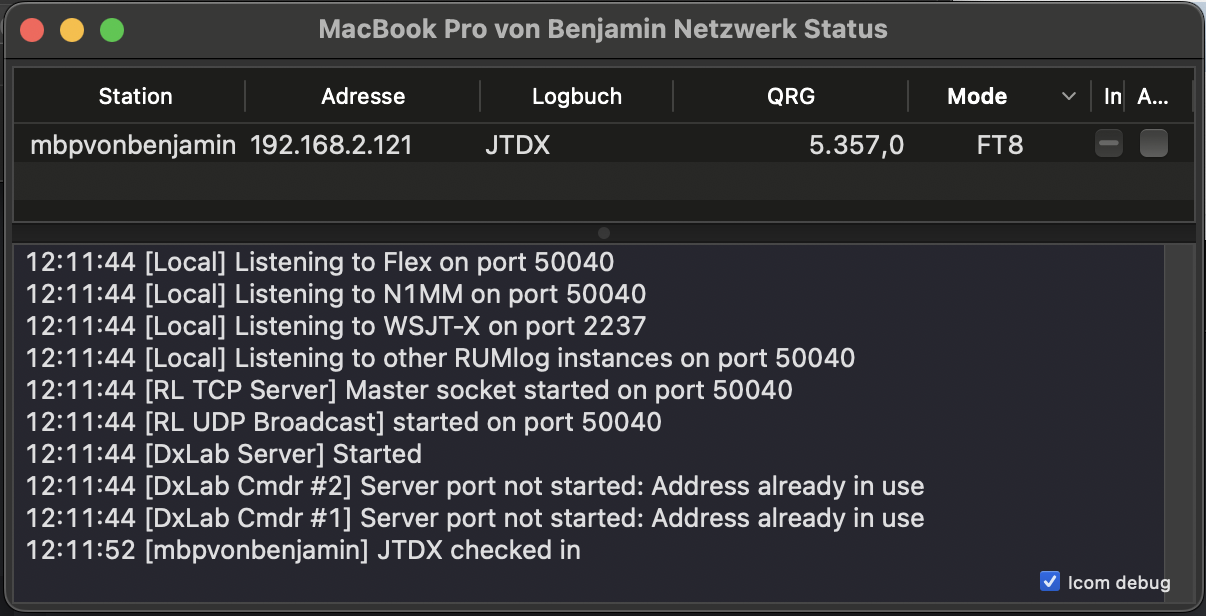Minimize the window with the yellow button

tap(72, 29)
